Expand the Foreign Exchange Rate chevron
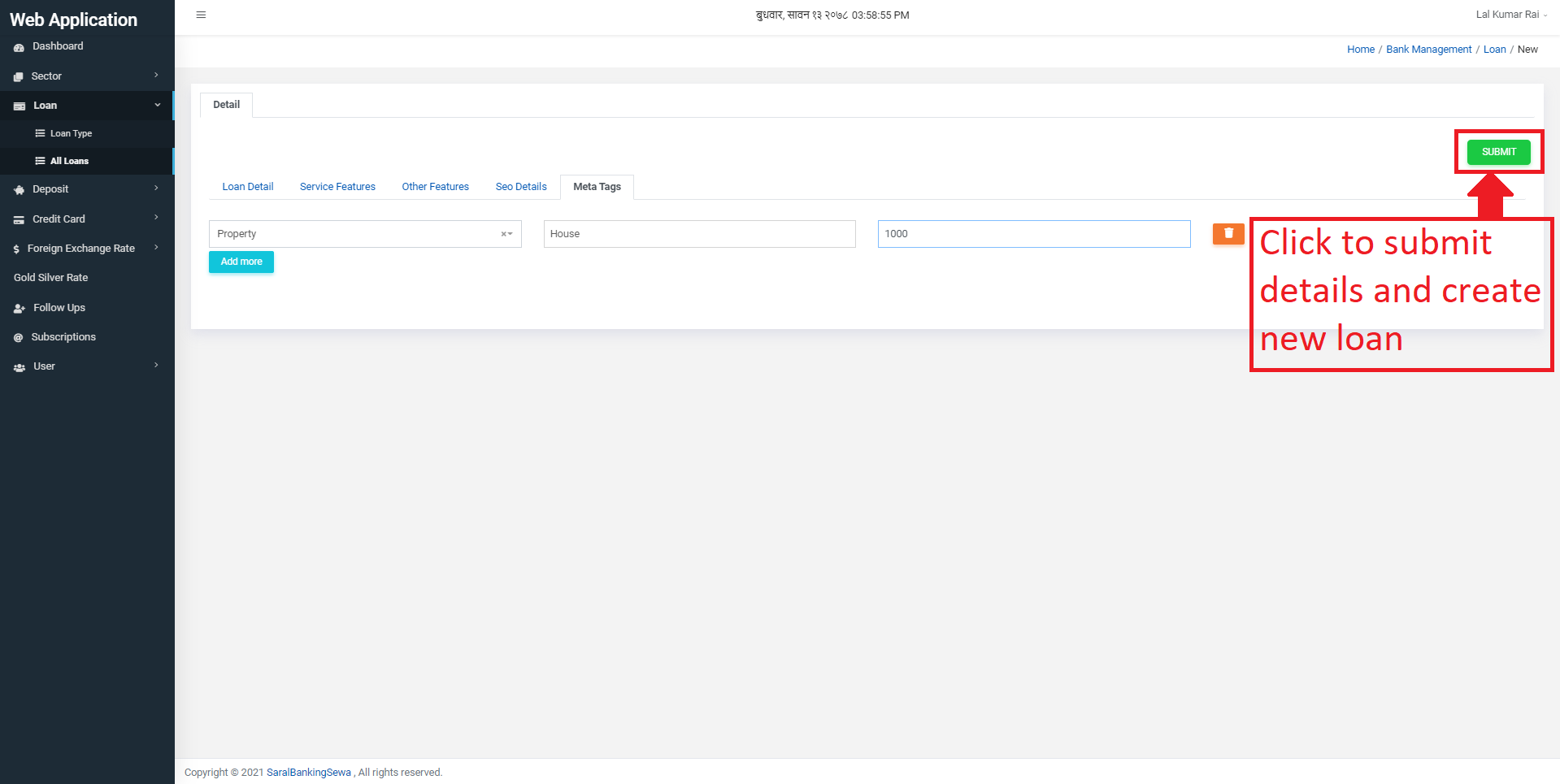The width and height of the screenshot is (1560, 784). [157, 247]
